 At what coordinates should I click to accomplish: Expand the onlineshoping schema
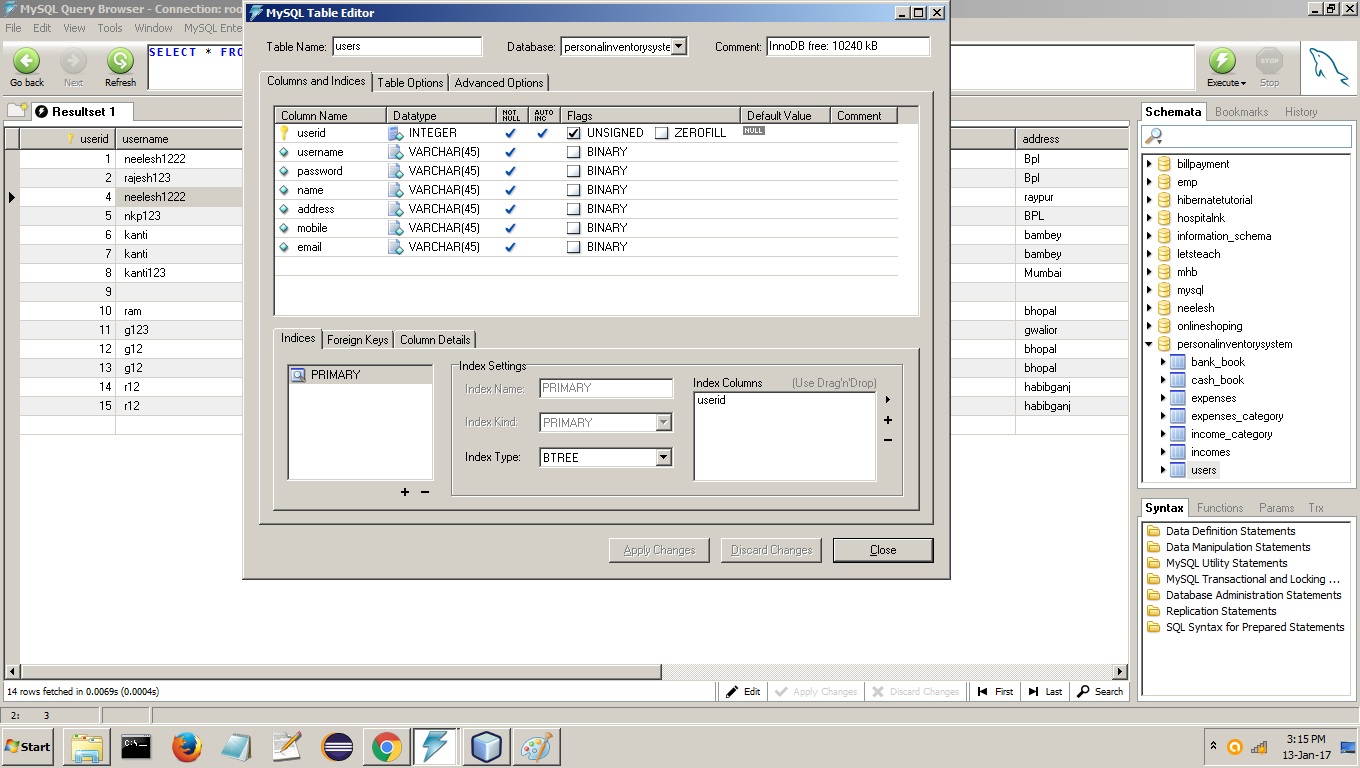point(1149,326)
